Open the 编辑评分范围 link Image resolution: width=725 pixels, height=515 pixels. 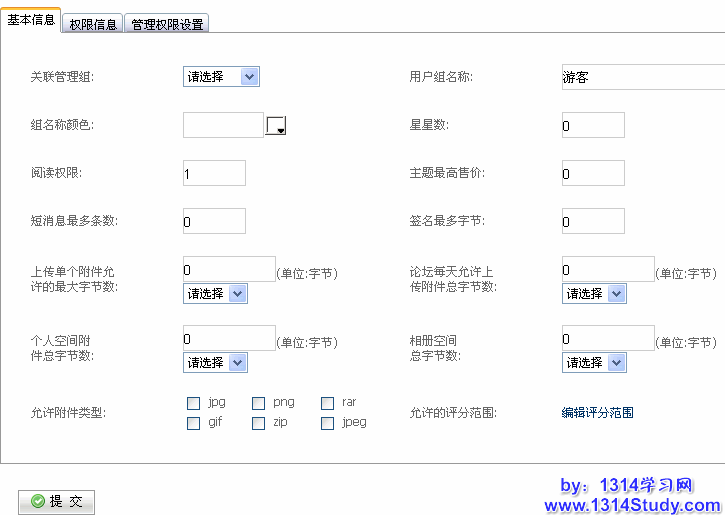click(x=597, y=412)
